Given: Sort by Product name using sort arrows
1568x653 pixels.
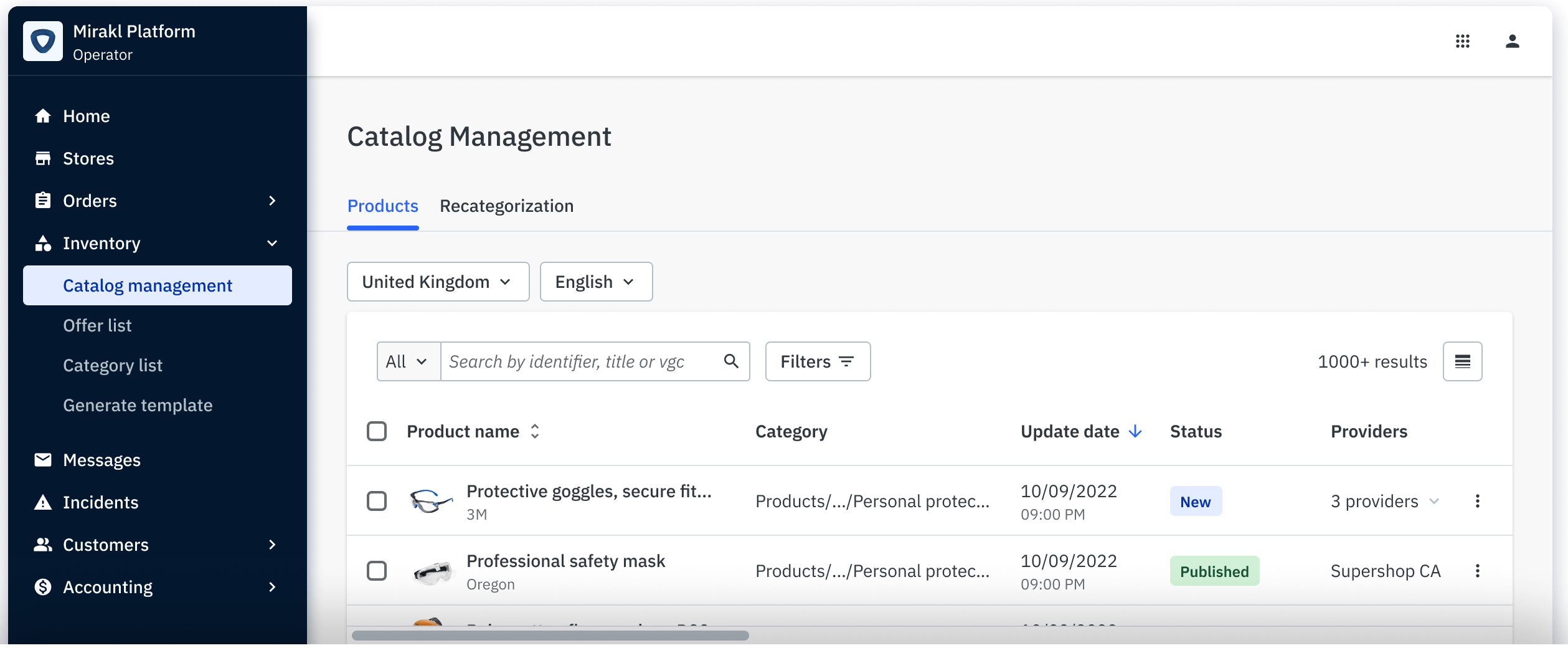Looking at the screenshot, I should (535, 431).
